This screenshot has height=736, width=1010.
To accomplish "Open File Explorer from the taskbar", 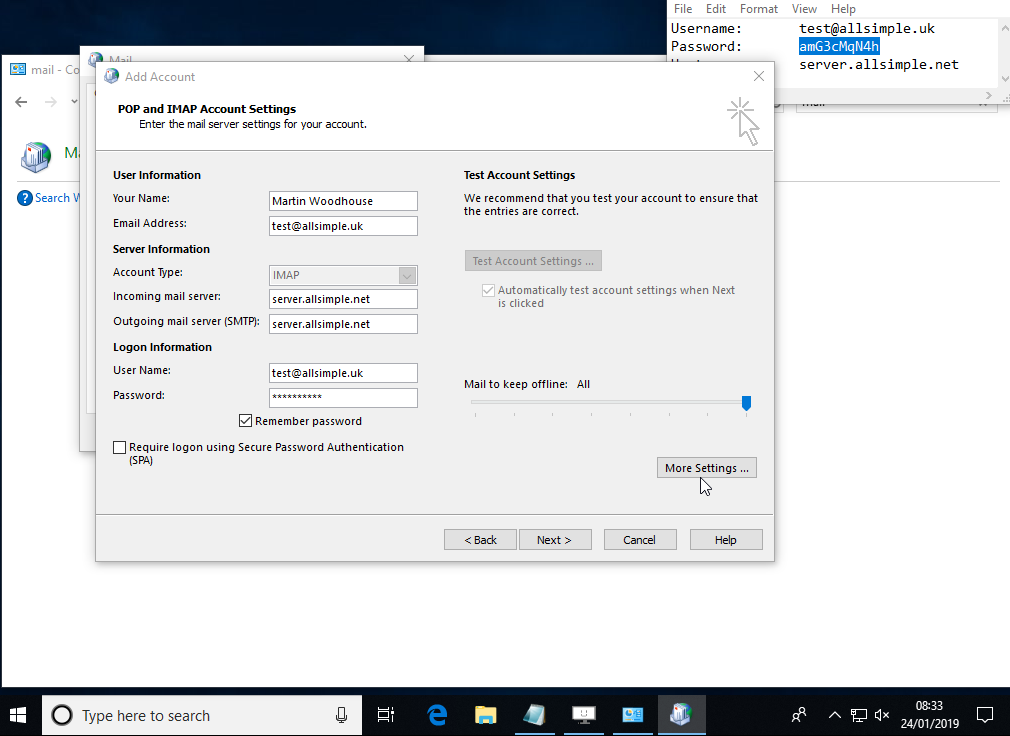I will pyautogui.click(x=486, y=715).
